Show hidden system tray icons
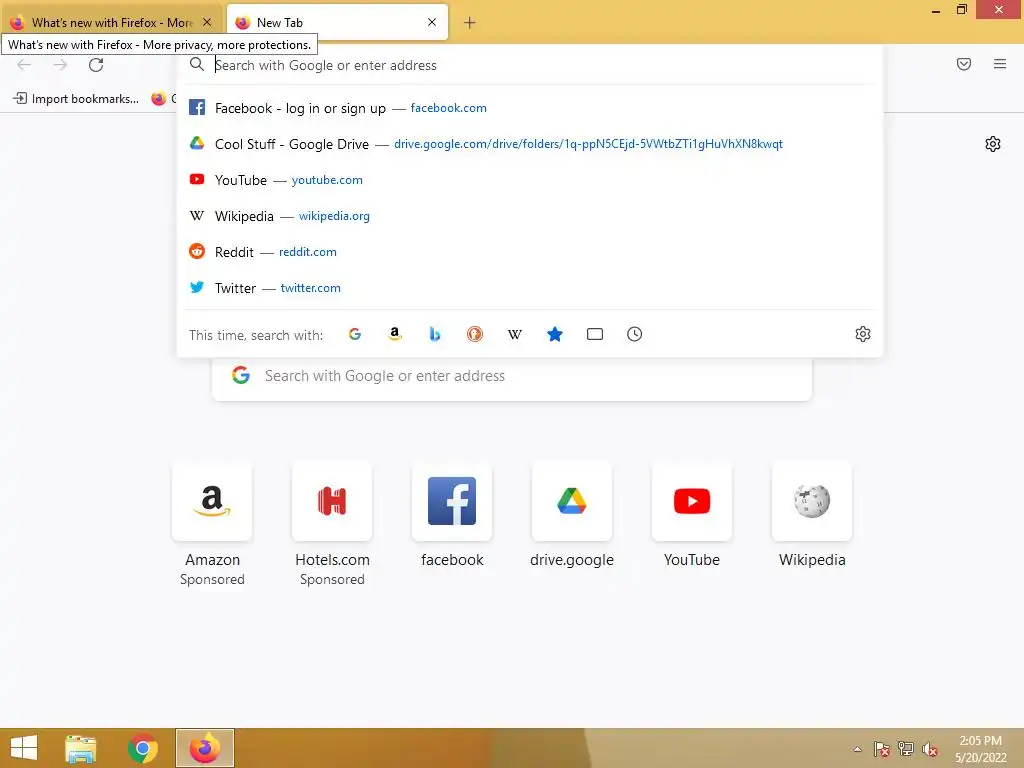This screenshot has height=768, width=1024. [x=857, y=749]
